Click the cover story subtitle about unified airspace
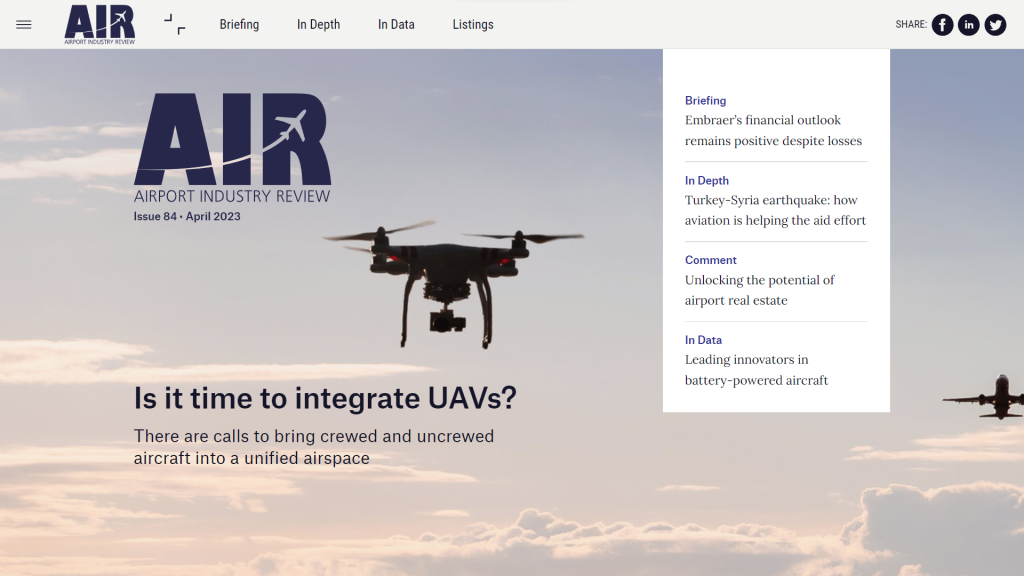The width and height of the screenshot is (1024, 576). pos(313,448)
